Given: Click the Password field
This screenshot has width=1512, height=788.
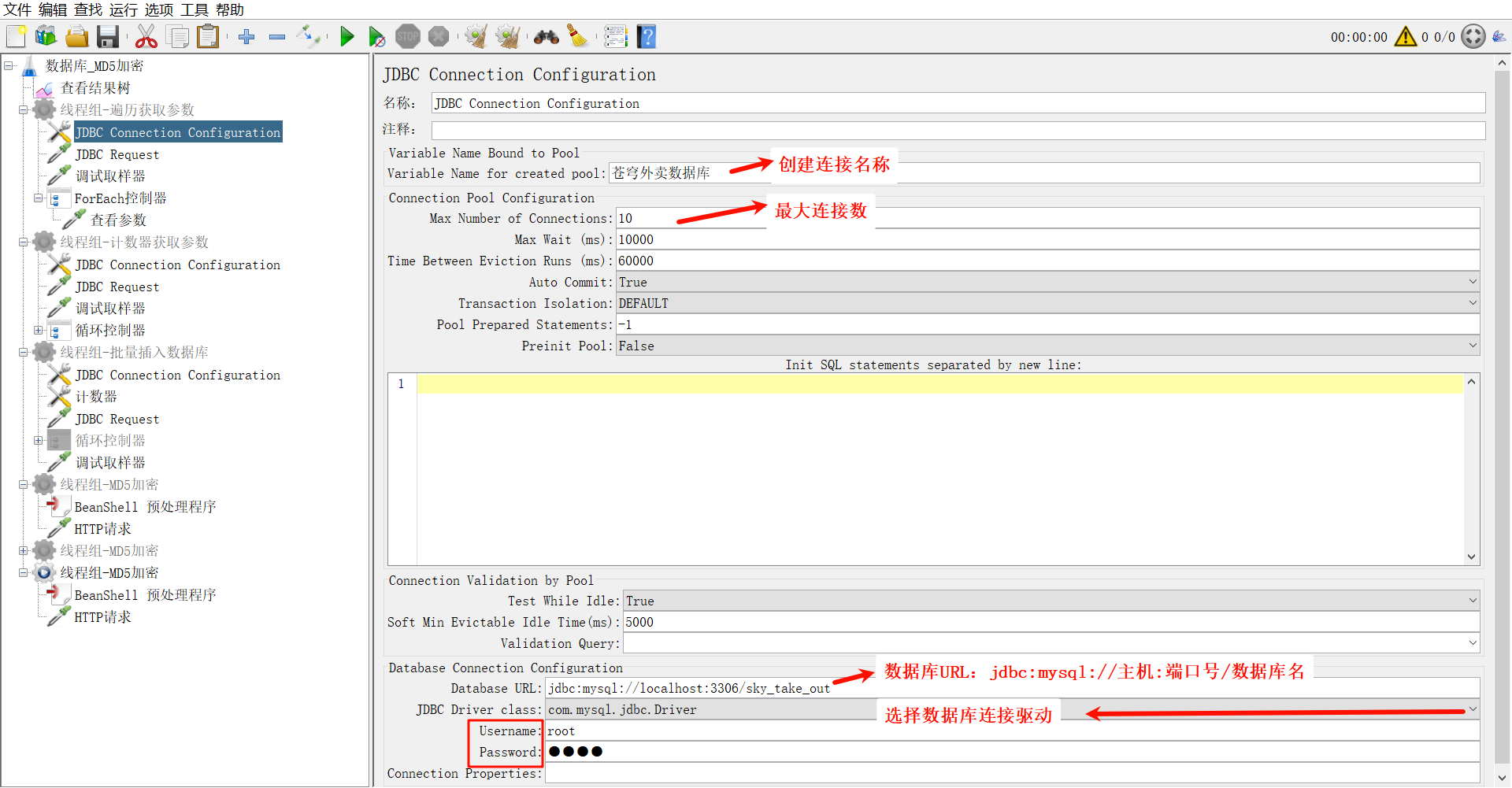Looking at the screenshot, I should click(1012, 752).
